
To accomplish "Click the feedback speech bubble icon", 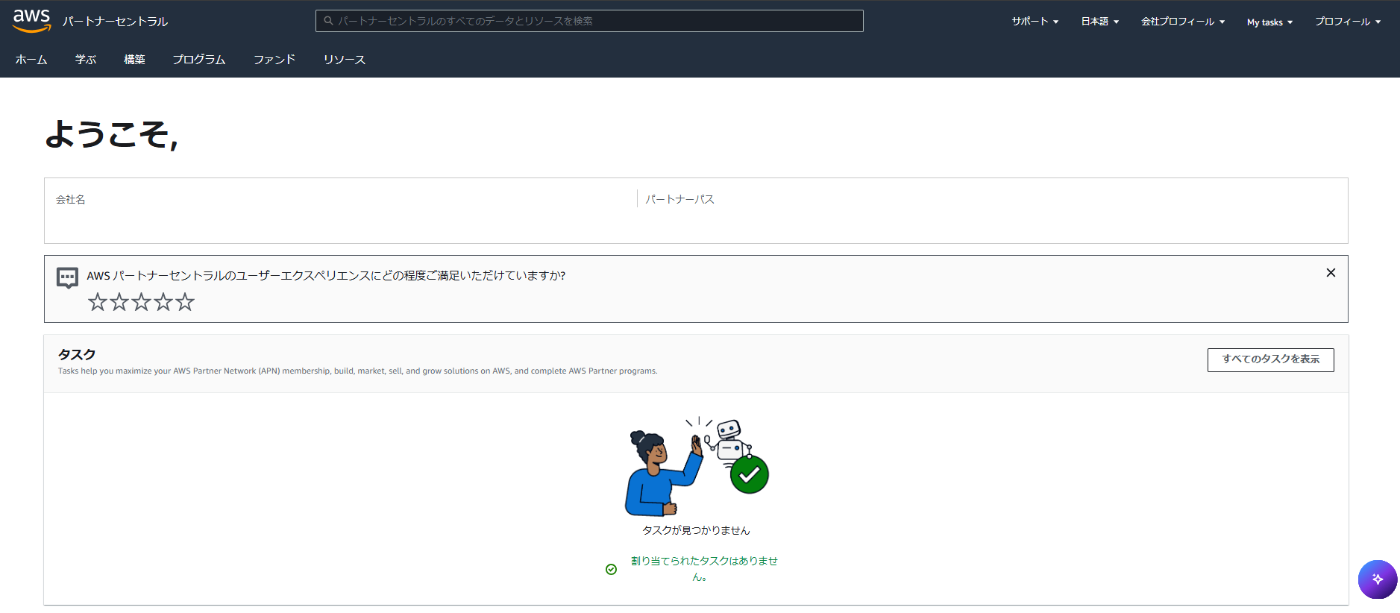I will [67, 278].
